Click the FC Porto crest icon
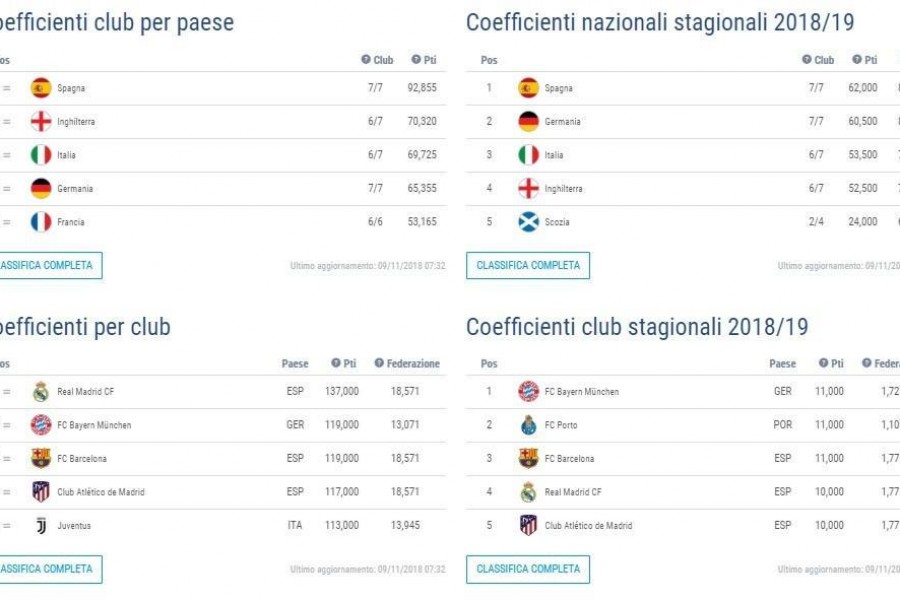The image size is (900, 600). pos(528,425)
